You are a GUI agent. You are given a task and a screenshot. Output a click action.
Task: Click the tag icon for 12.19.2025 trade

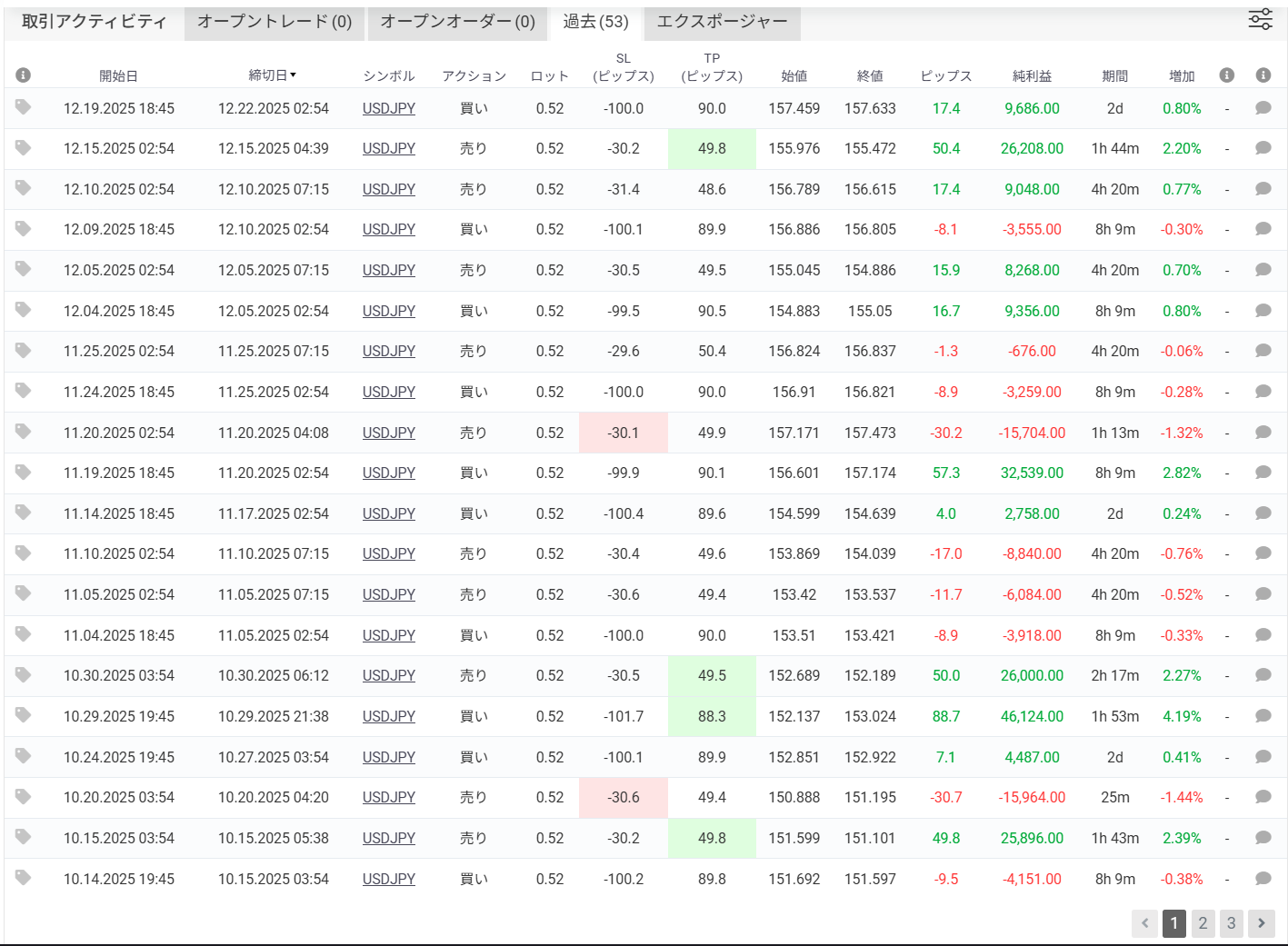pyautogui.click(x=24, y=107)
